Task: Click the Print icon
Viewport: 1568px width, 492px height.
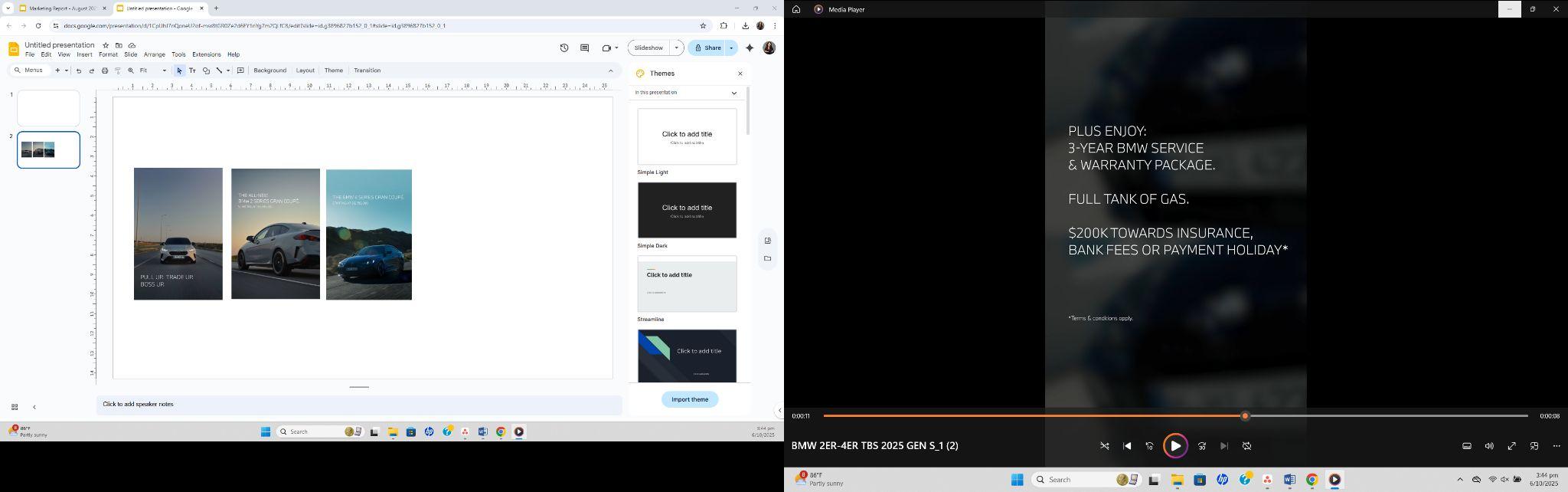Action: (105, 71)
